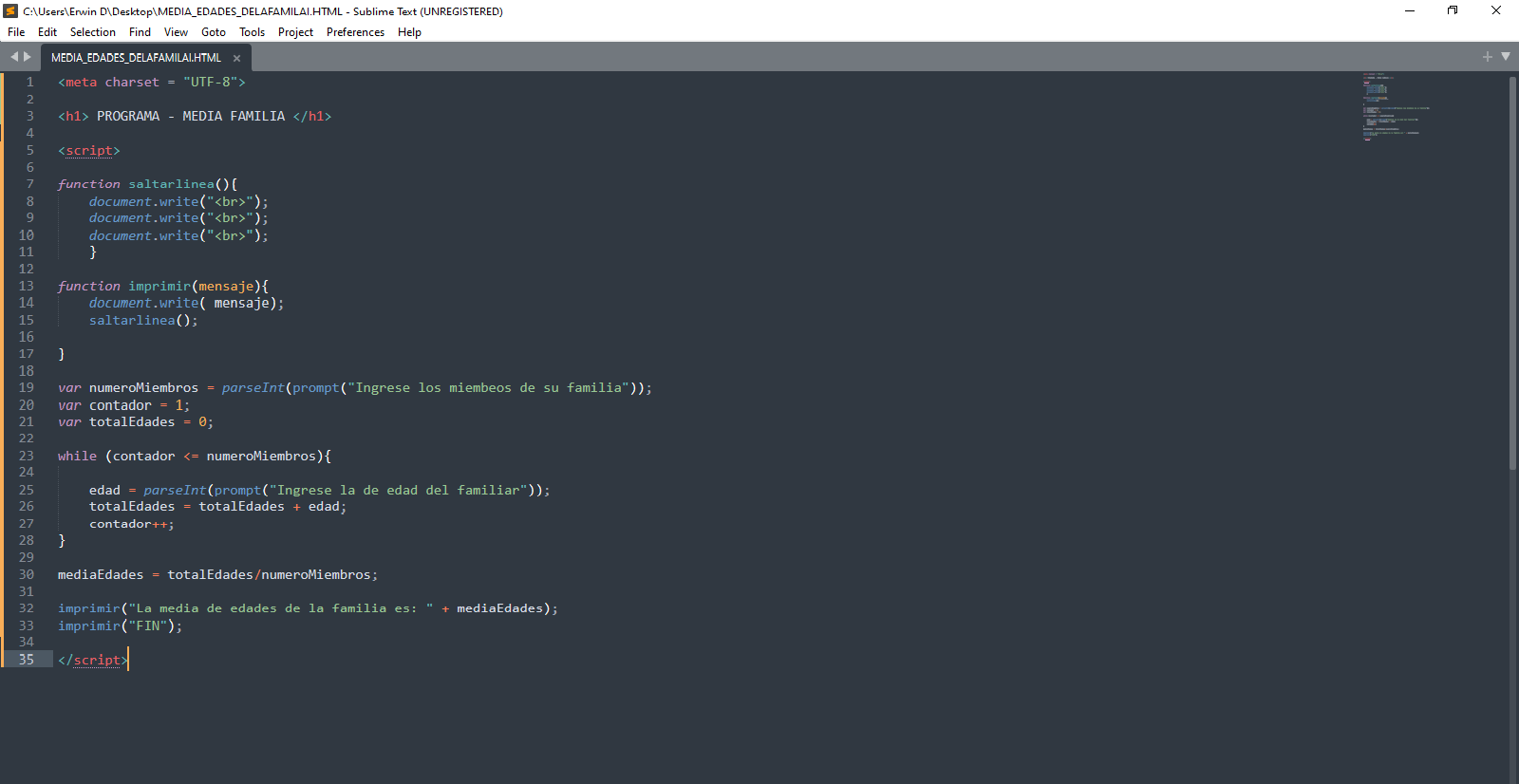This screenshot has width=1519, height=784.
Task: Click "Ingrese los miembeos de su familia" string
Action: tap(489, 387)
